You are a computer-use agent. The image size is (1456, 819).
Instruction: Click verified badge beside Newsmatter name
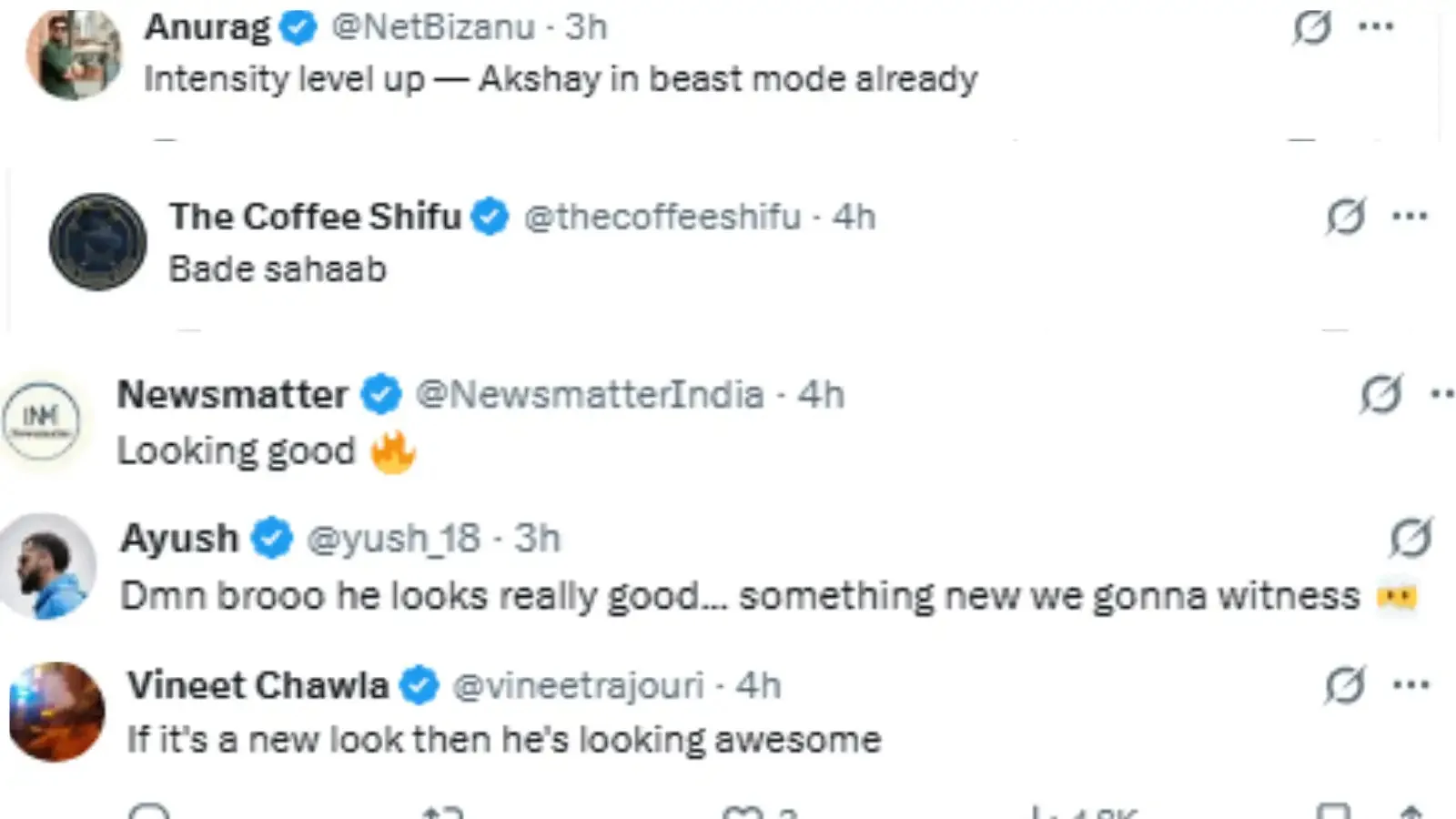(x=380, y=395)
